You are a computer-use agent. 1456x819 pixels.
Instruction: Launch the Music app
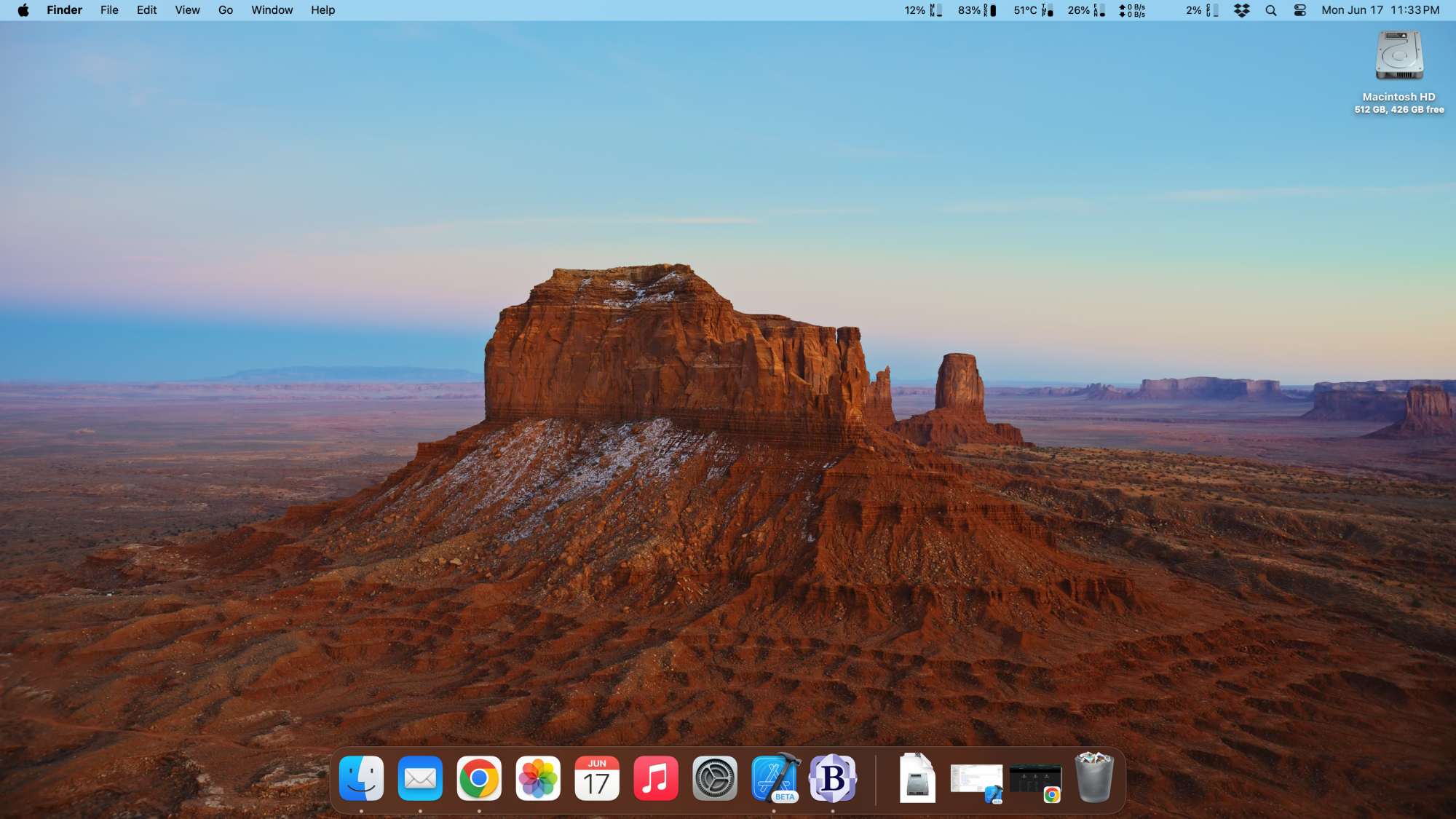pos(656,778)
